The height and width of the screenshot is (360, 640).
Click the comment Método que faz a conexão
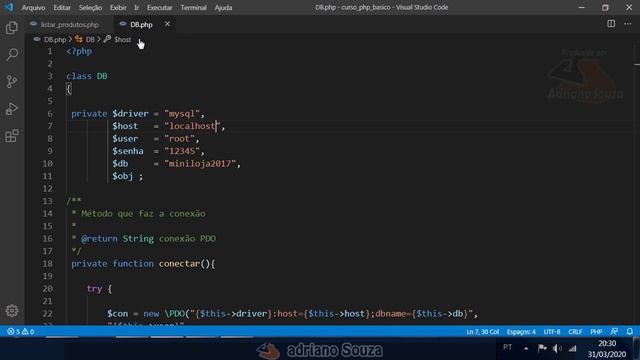[x=143, y=213]
